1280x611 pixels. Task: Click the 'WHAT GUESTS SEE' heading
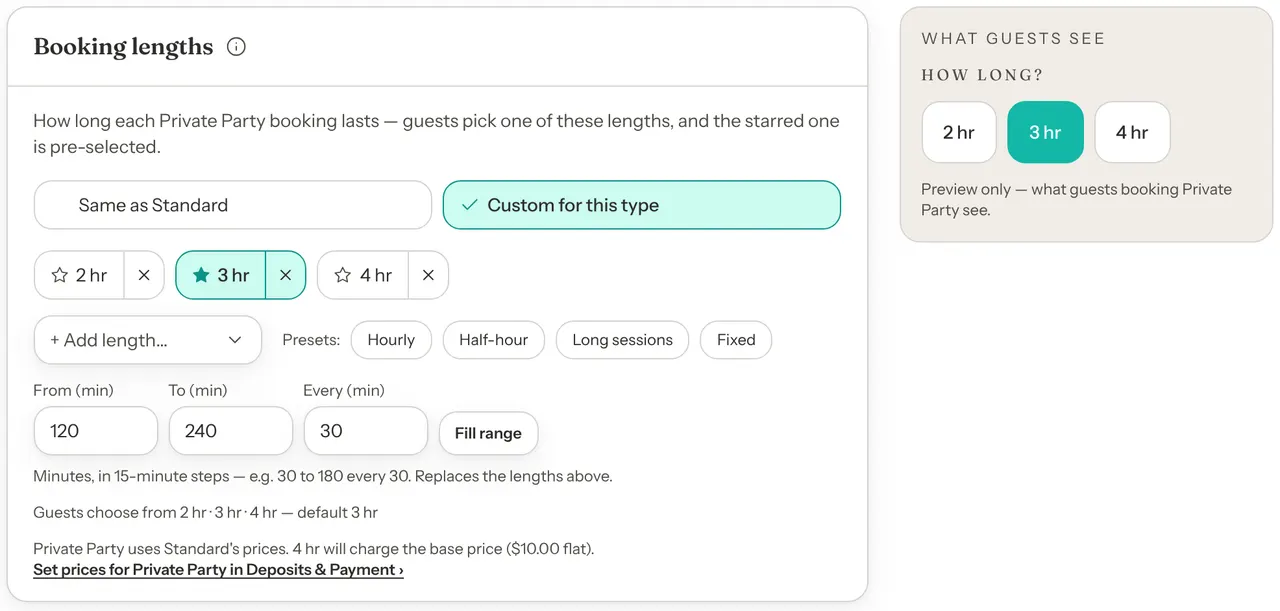(x=1013, y=39)
